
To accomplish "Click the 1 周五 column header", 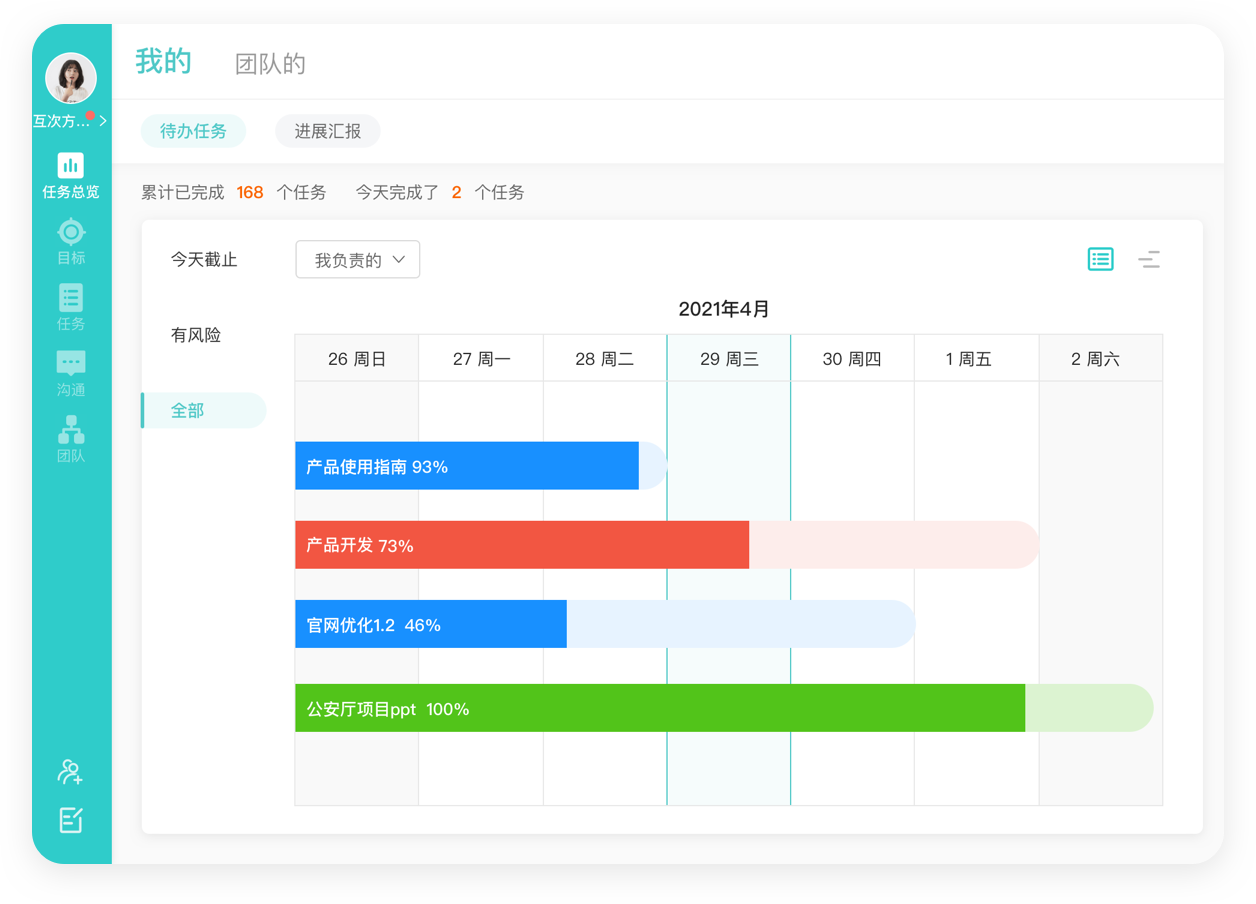I will coord(977,358).
